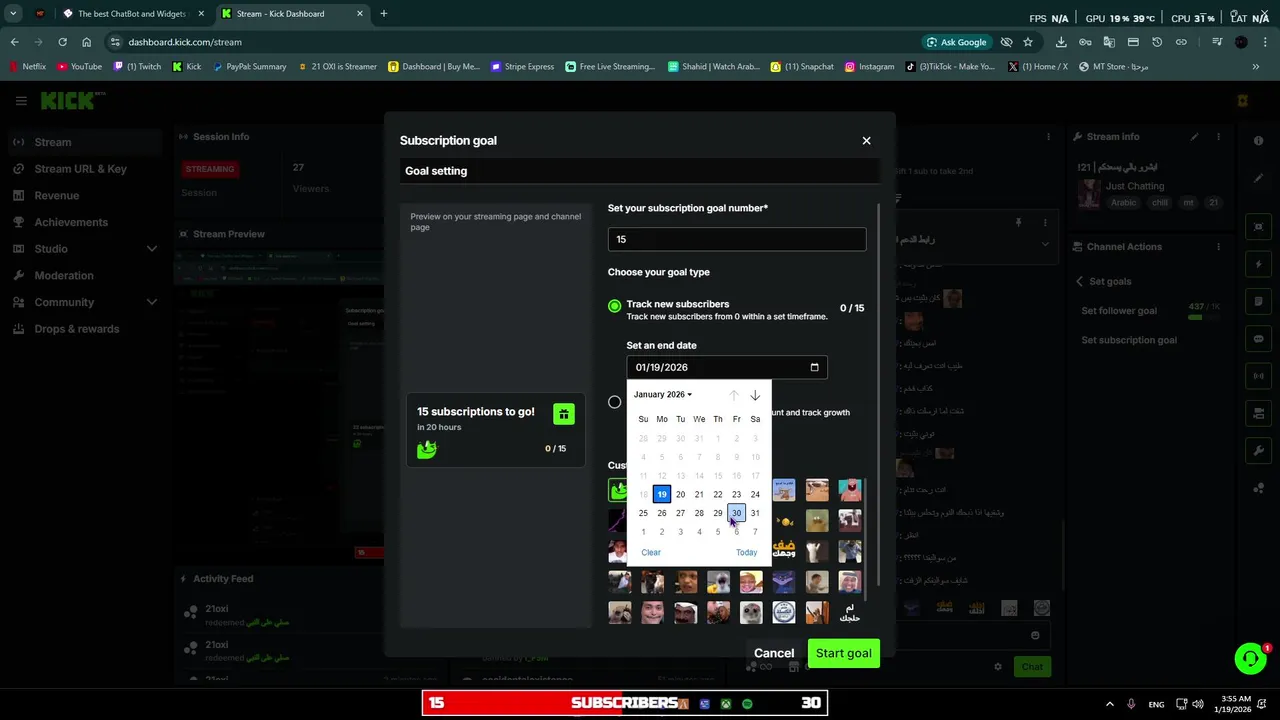Bookmark this page with the star icon

pos(1028,42)
